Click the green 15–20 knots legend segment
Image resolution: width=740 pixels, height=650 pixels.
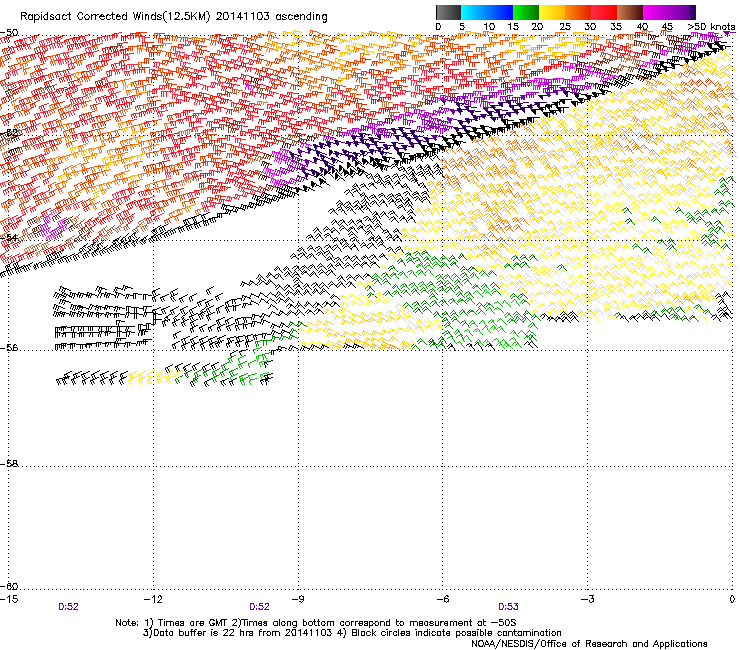click(526, 12)
